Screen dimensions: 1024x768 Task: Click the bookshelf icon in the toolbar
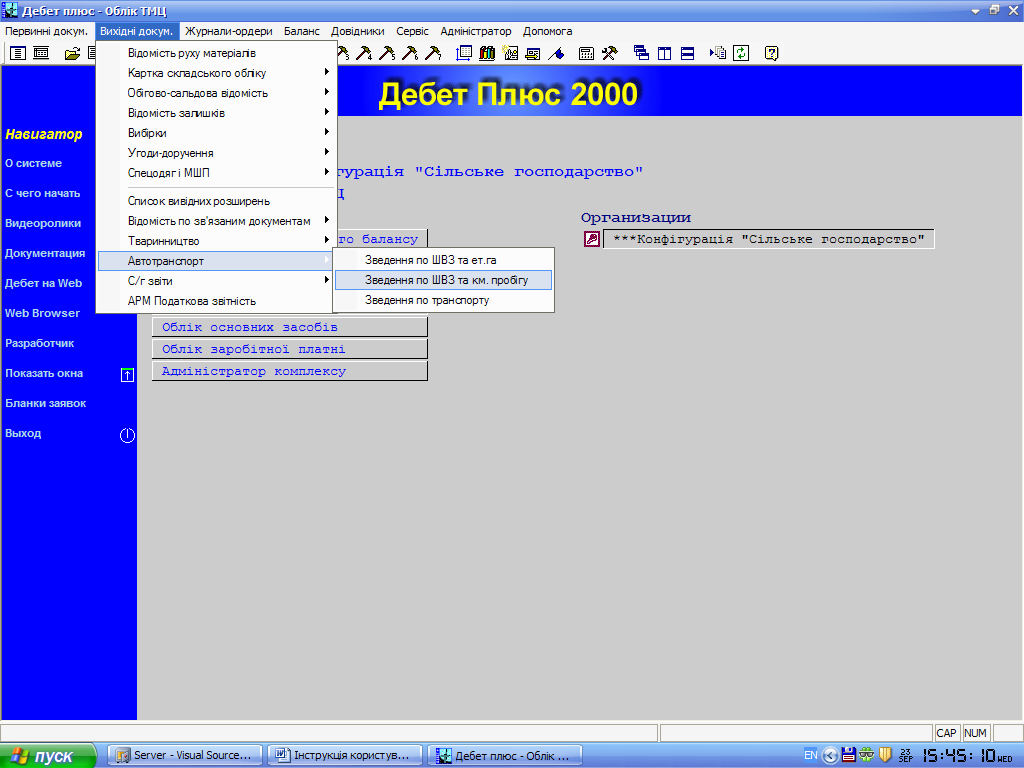pyautogui.click(x=488, y=53)
